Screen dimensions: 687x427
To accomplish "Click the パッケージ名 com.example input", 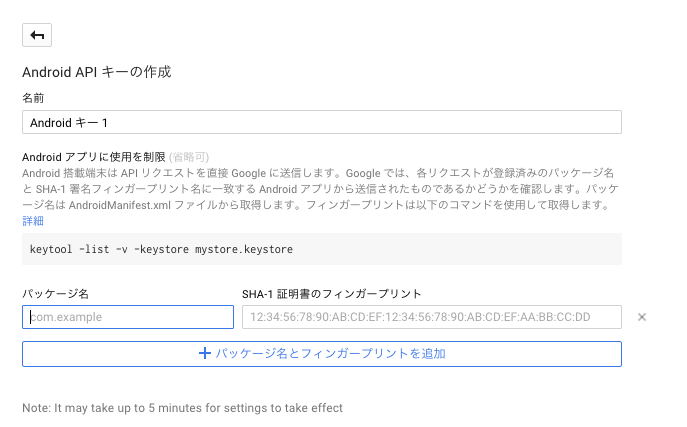I will point(128,317).
